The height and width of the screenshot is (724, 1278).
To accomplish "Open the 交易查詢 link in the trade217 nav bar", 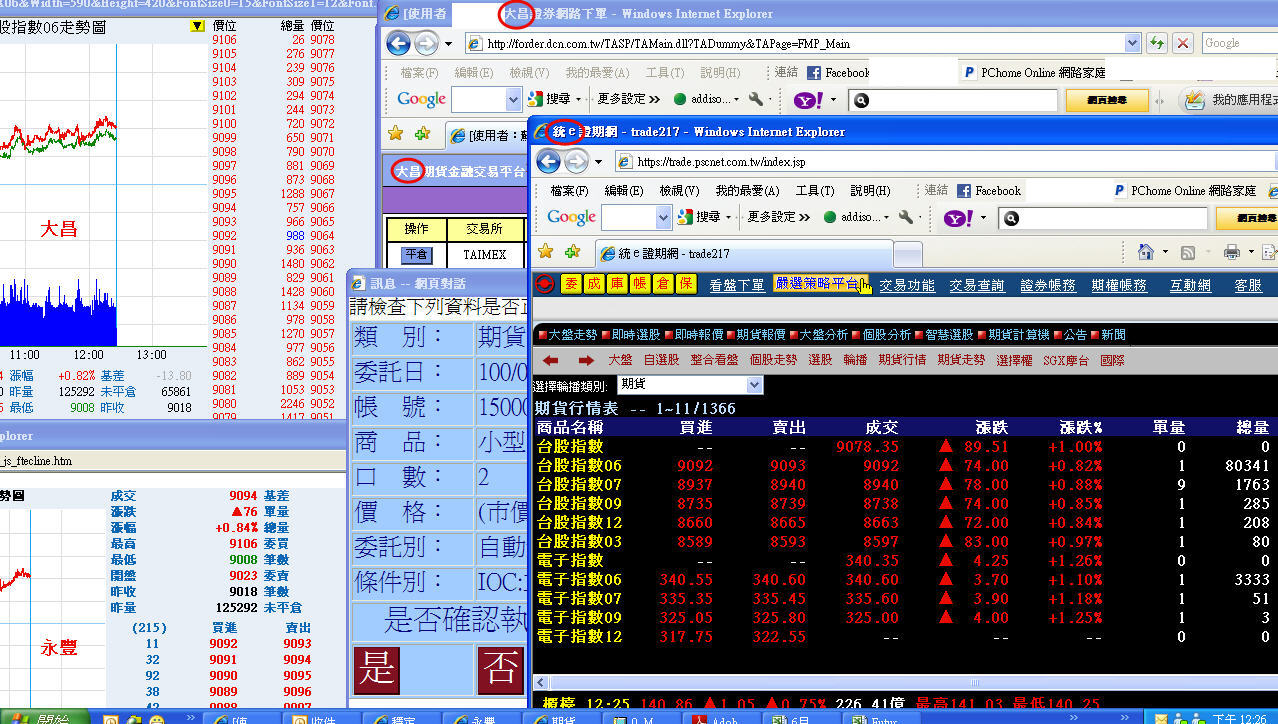I will coord(977,285).
